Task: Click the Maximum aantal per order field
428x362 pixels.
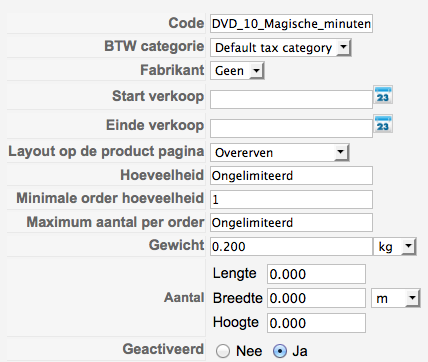Action: 291,223
